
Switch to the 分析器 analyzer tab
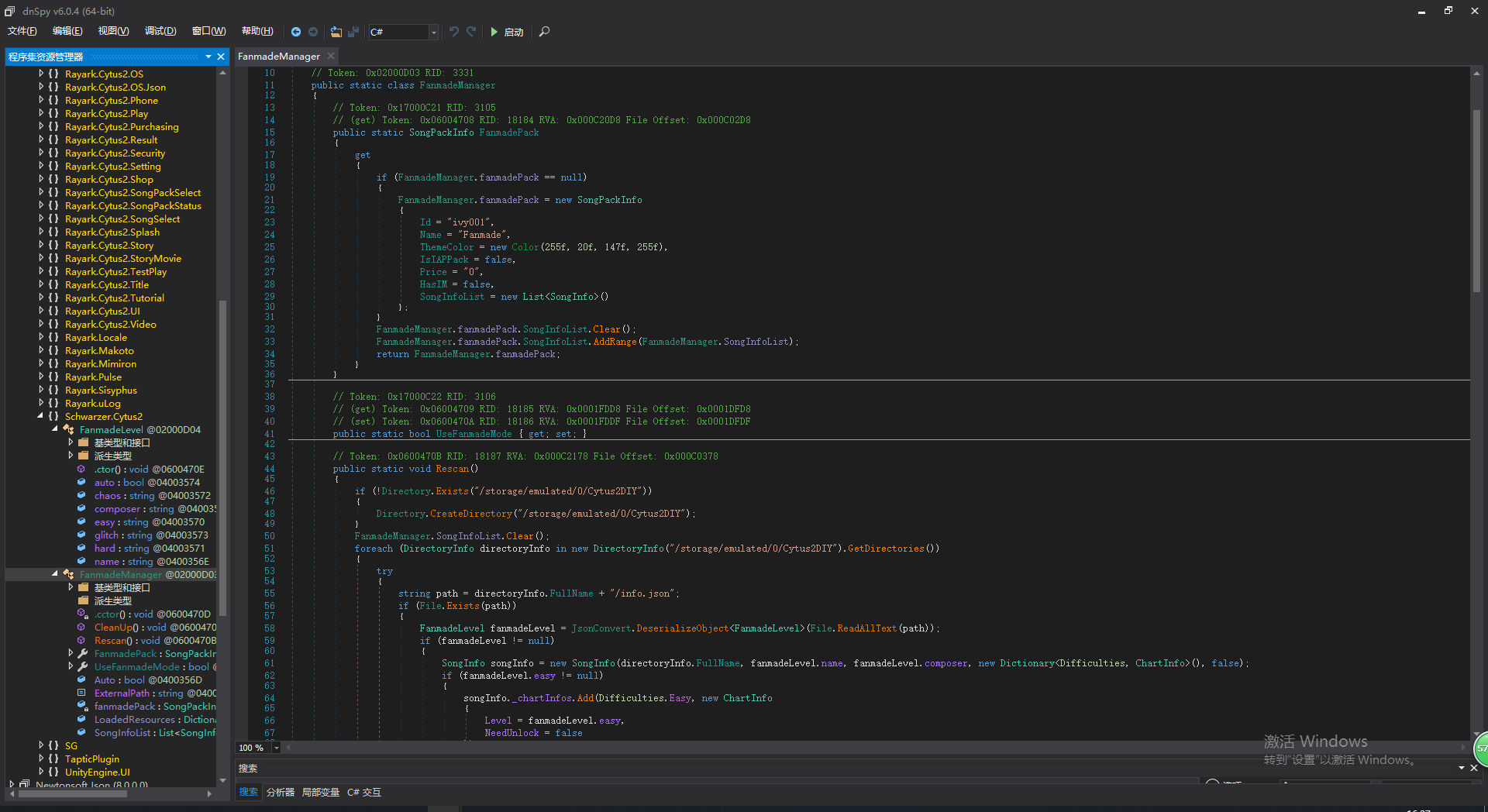pyautogui.click(x=280, y=792)
